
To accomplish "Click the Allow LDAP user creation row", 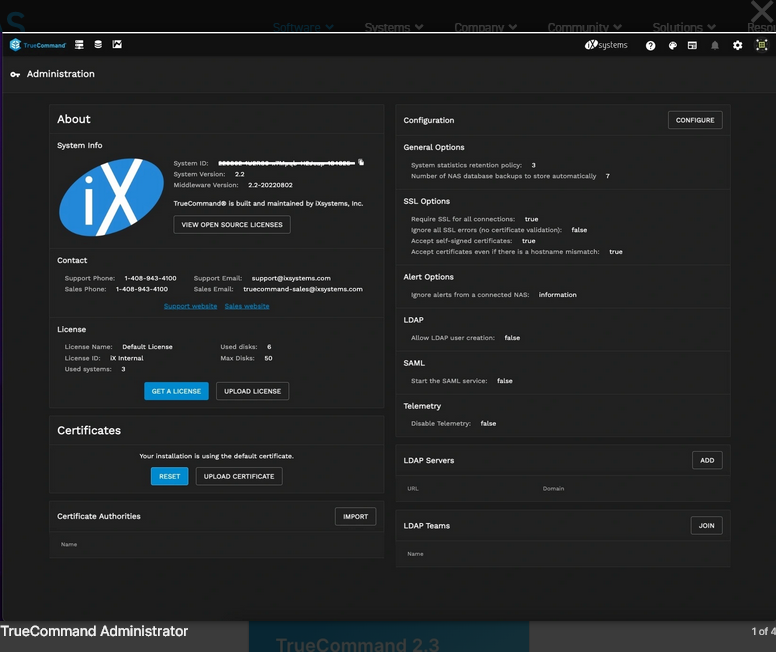I will (x=465, y=338).
